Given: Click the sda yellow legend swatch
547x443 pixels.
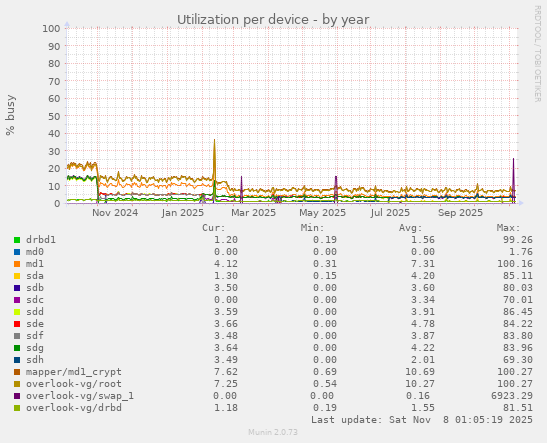Looking at the screenshot, I should coord(17,276).
